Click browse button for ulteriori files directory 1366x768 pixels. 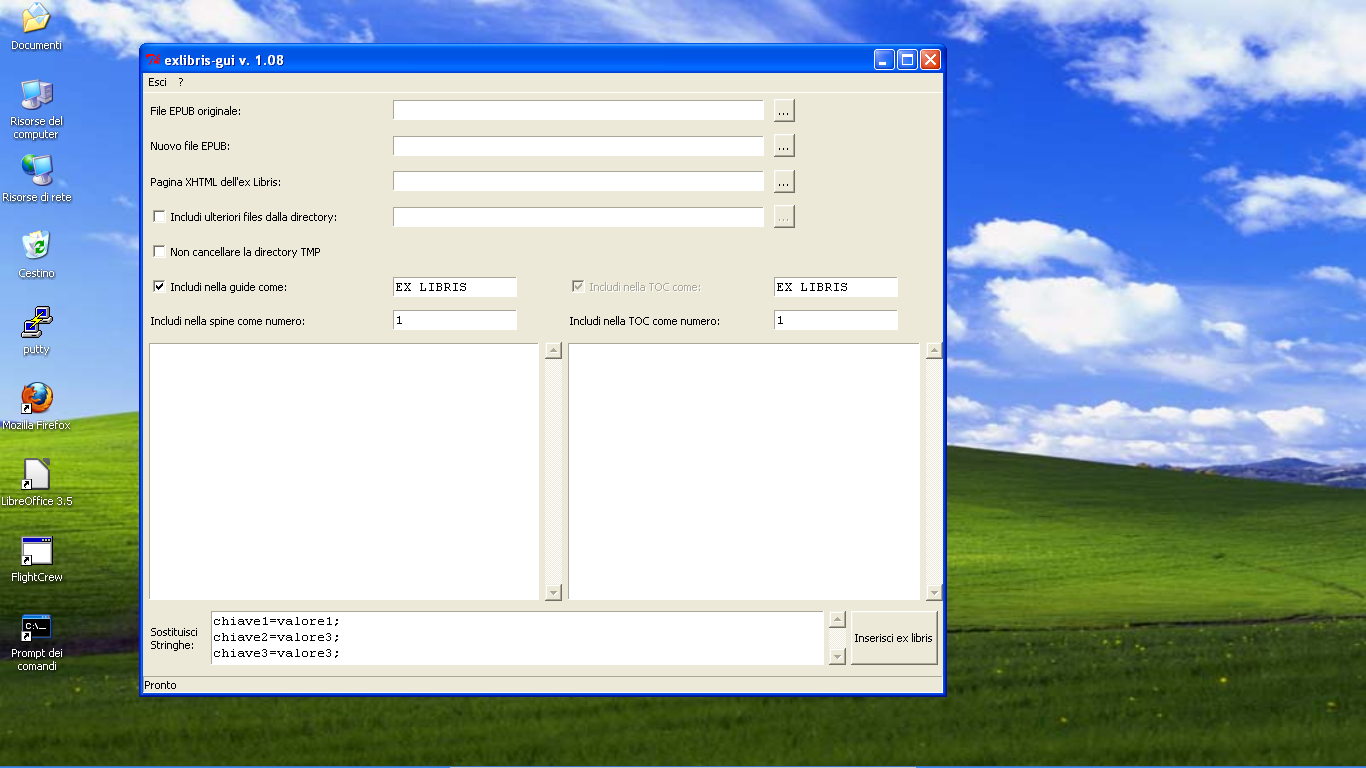pos(784,217)
